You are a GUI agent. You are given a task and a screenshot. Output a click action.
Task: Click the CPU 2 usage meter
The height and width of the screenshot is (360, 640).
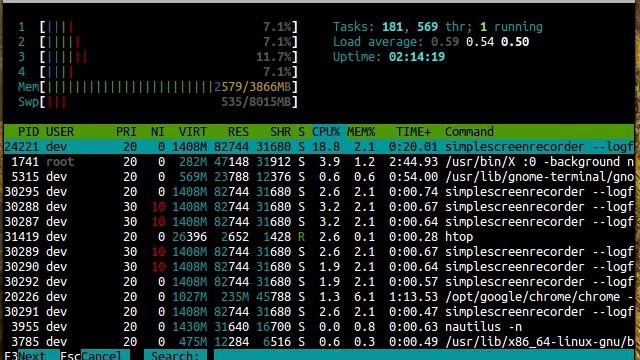158,42
